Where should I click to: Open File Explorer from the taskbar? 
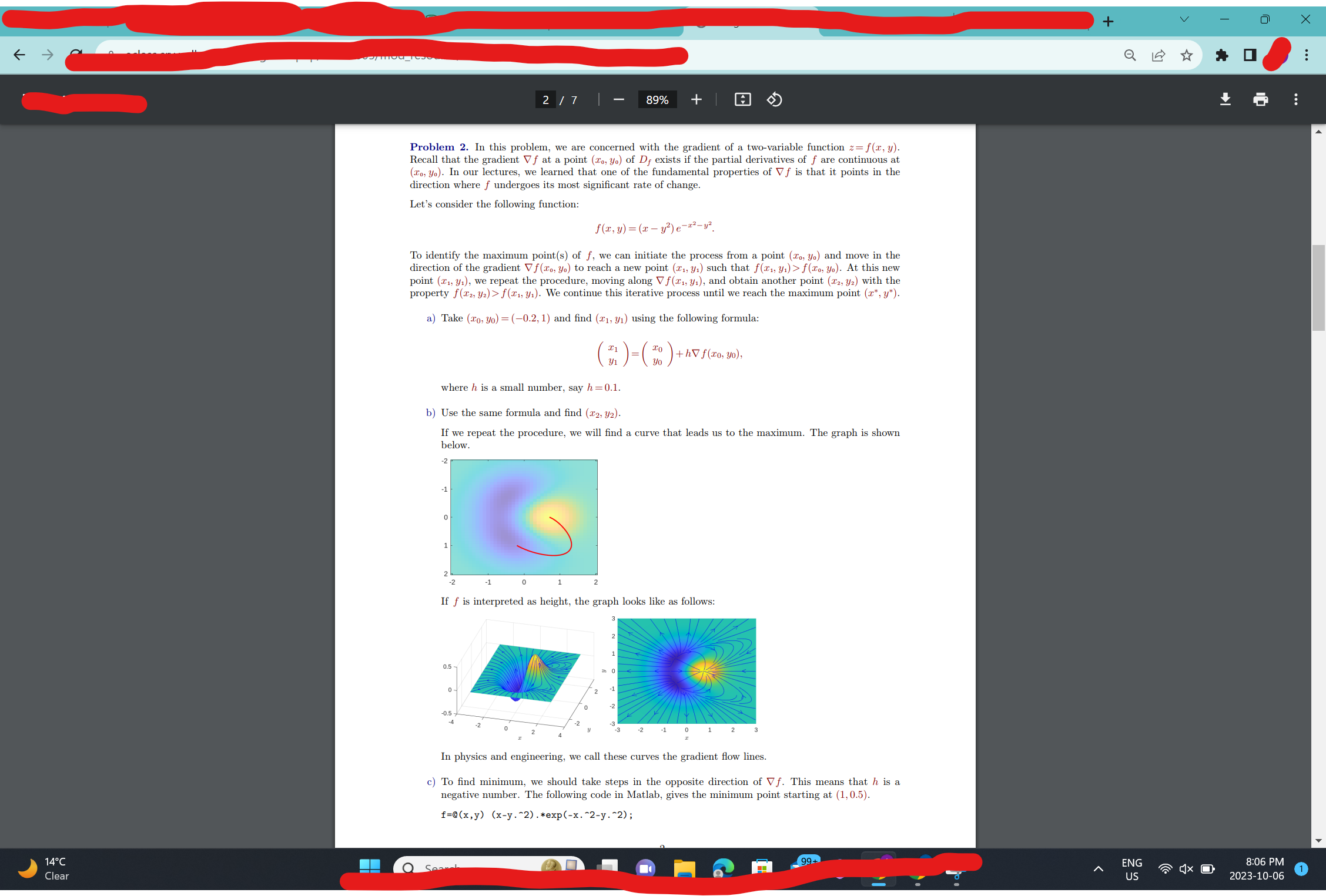coord(685,868)
